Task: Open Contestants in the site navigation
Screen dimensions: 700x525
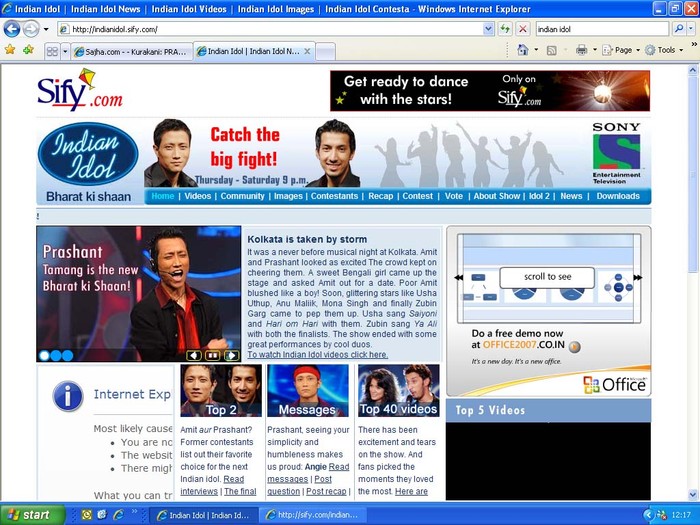Action: (x=334, y=196)
